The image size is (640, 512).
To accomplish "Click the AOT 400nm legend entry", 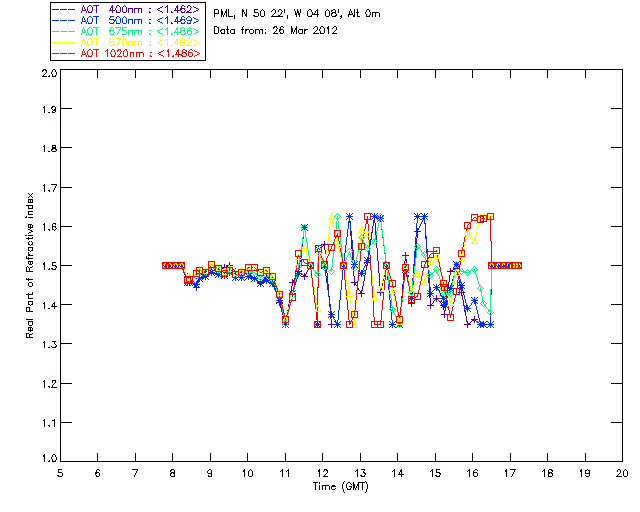I will point(126,9).
